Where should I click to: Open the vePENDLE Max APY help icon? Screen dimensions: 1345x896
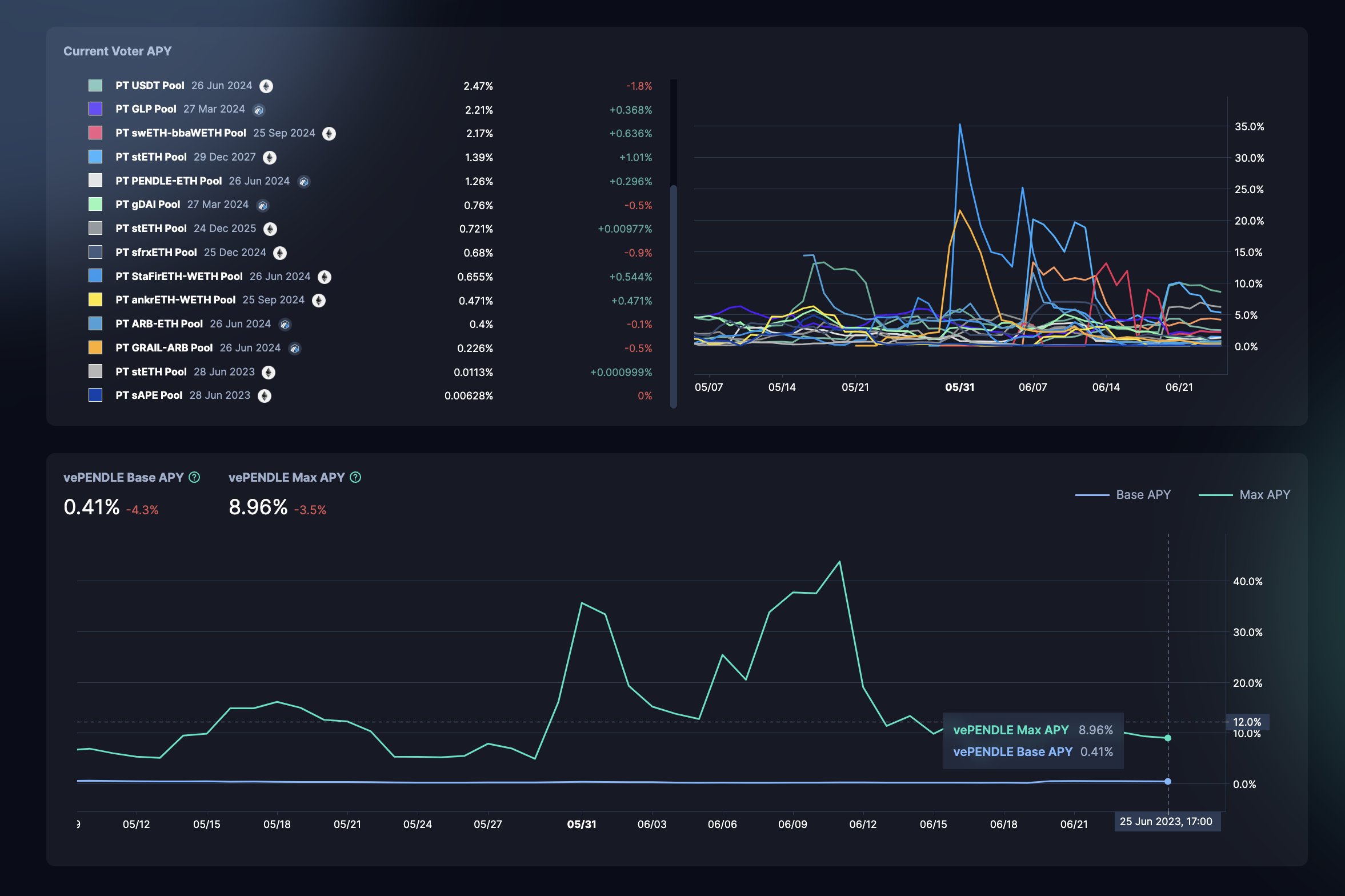click(x=355, y=477)
